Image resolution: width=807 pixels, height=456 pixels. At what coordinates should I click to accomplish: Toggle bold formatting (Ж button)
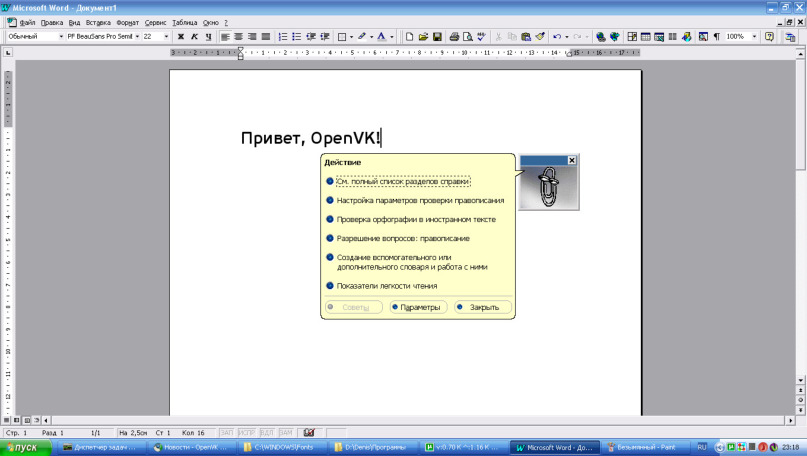[181, 37]
